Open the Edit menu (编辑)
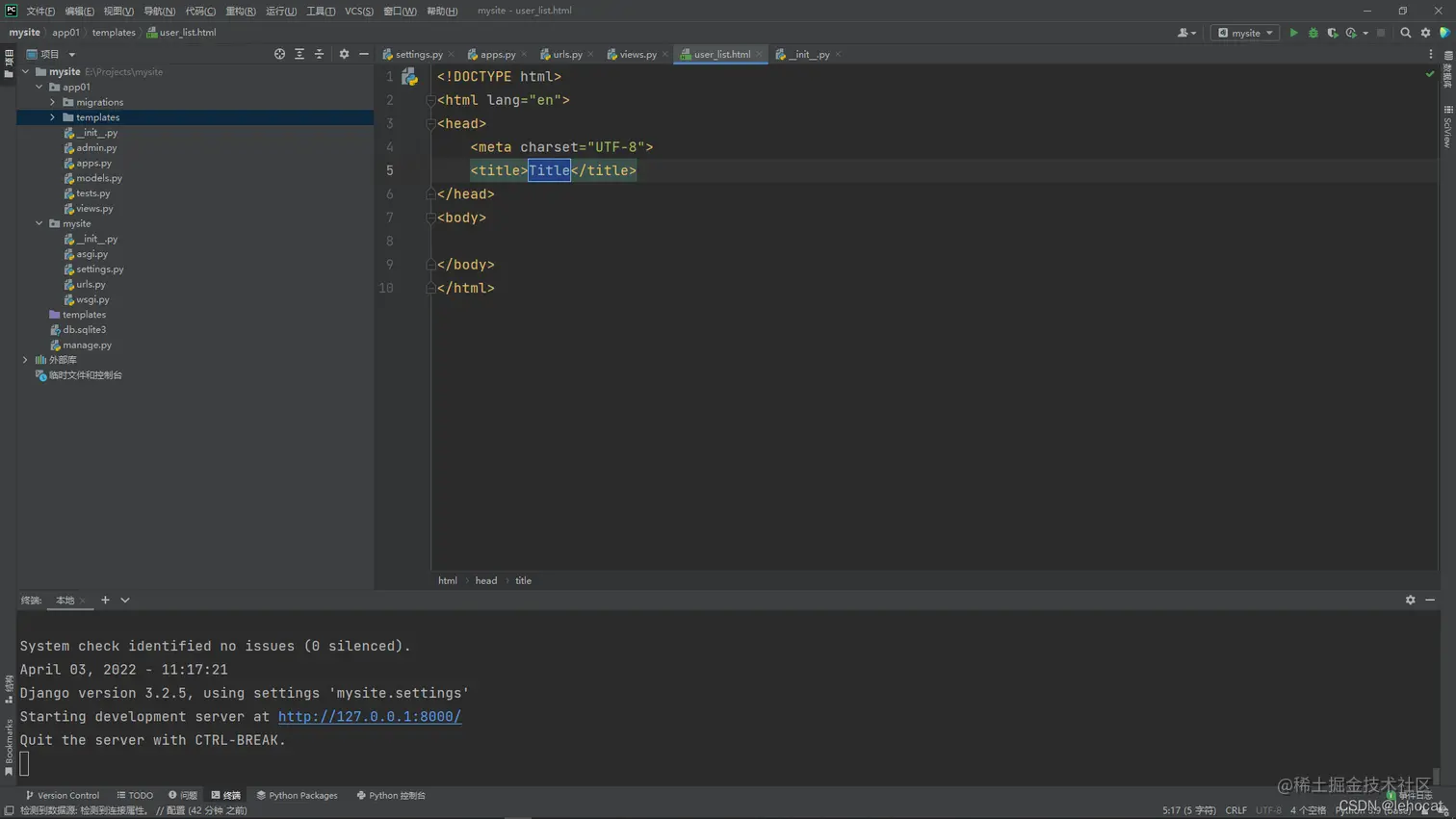This screenshot has width=1456, height=819. (x=79, y=11)
